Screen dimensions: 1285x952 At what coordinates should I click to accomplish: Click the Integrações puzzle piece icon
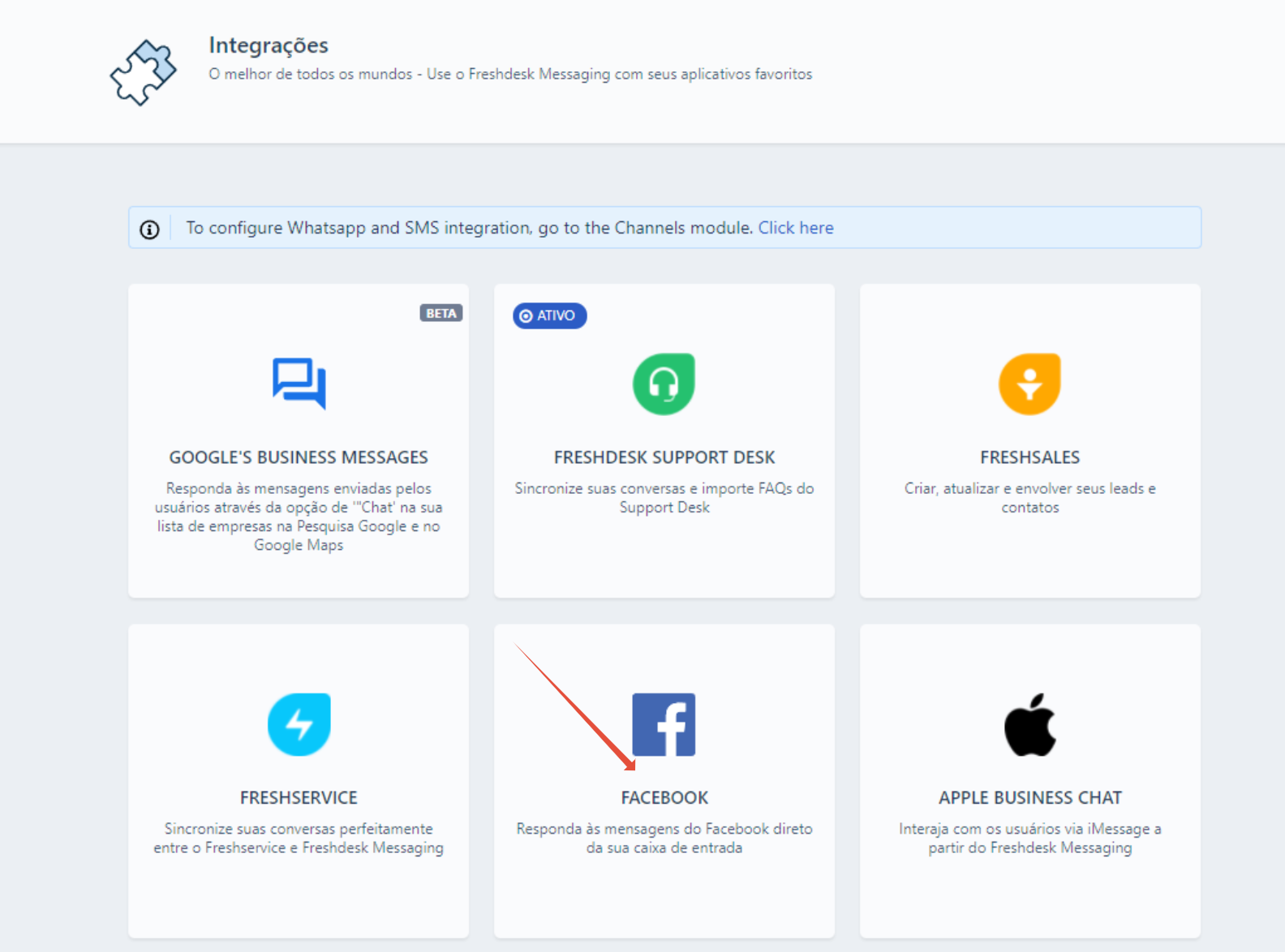(144, 72)
